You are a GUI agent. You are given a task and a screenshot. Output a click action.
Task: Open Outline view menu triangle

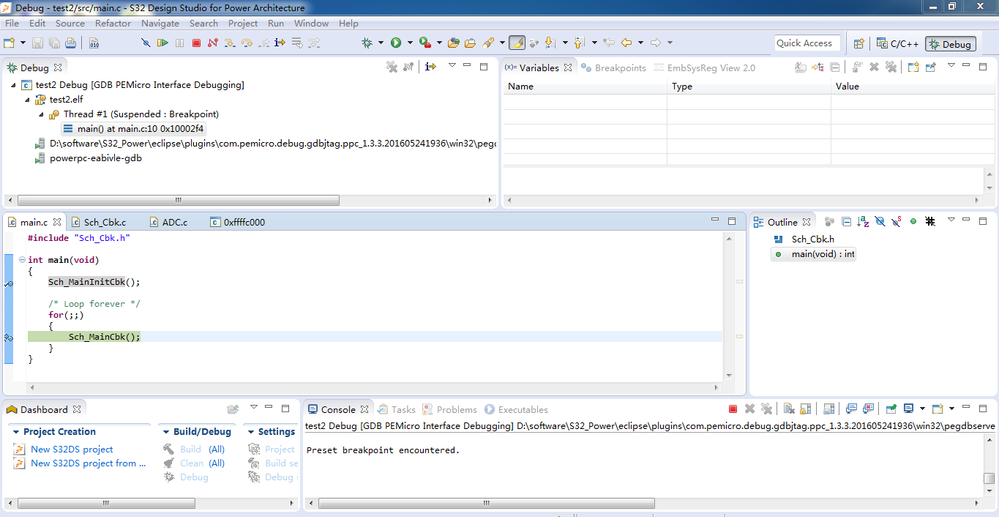point(951,219)
